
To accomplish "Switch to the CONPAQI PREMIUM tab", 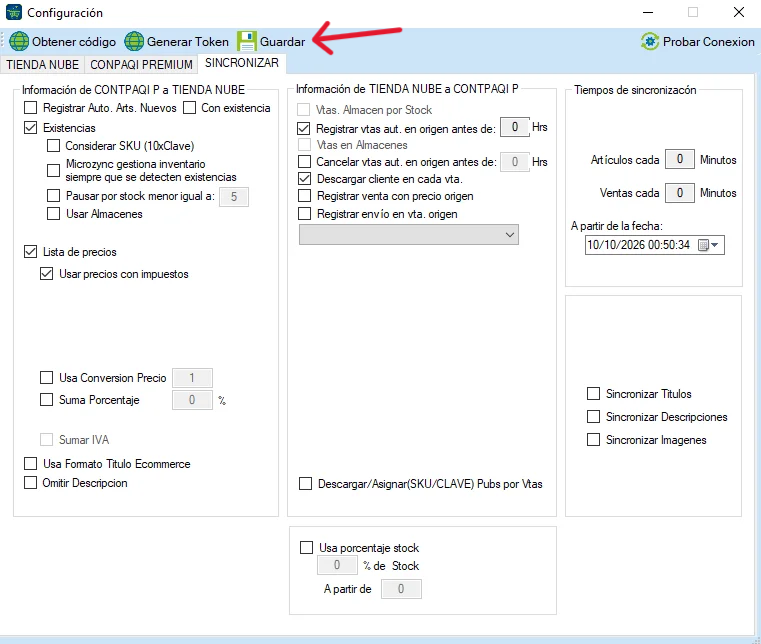I will [141, 65].
